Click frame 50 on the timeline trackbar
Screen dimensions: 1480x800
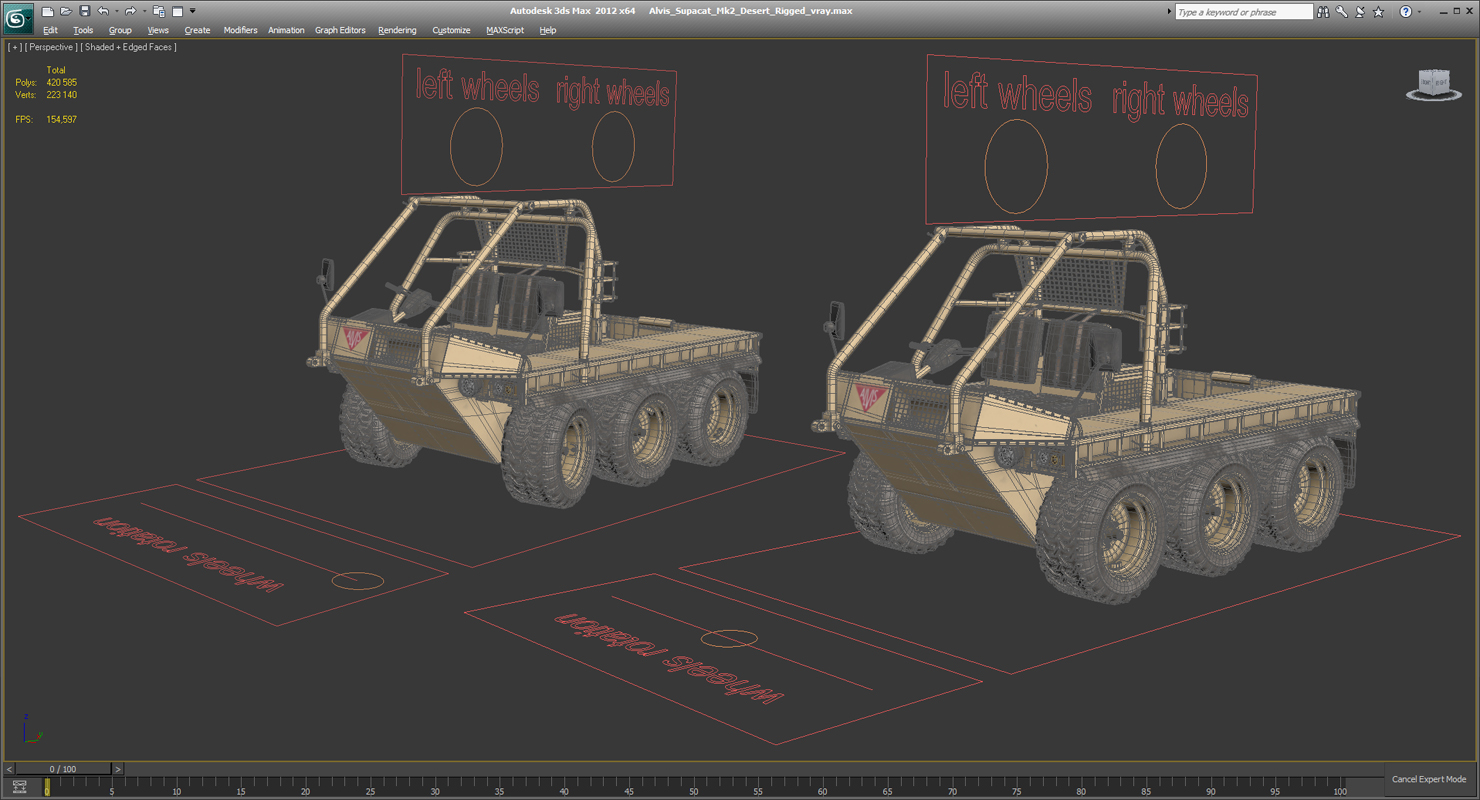coord(693,788)
